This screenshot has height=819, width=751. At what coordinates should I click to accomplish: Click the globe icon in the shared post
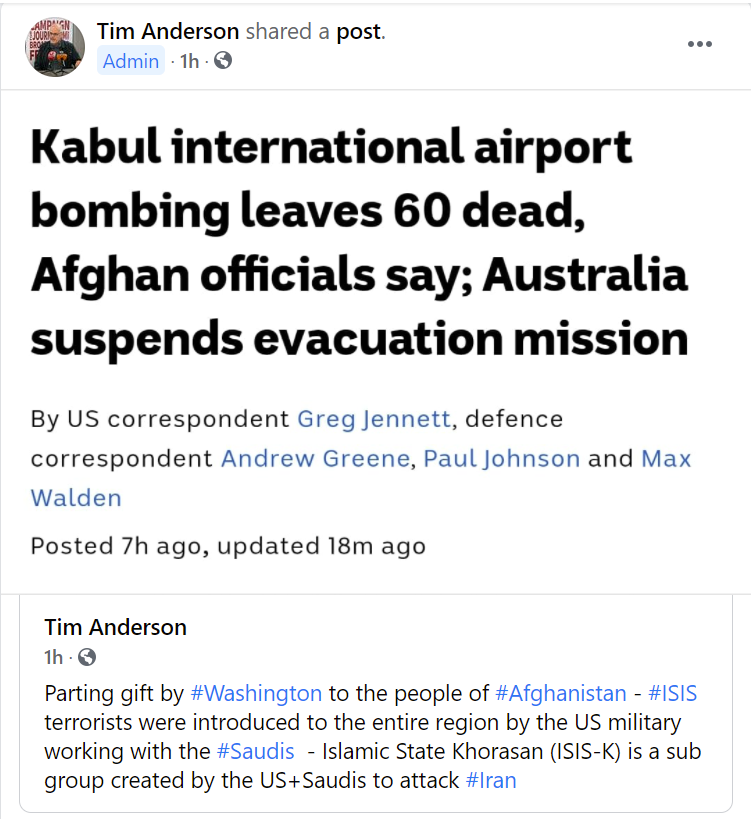tap(87, 658)
